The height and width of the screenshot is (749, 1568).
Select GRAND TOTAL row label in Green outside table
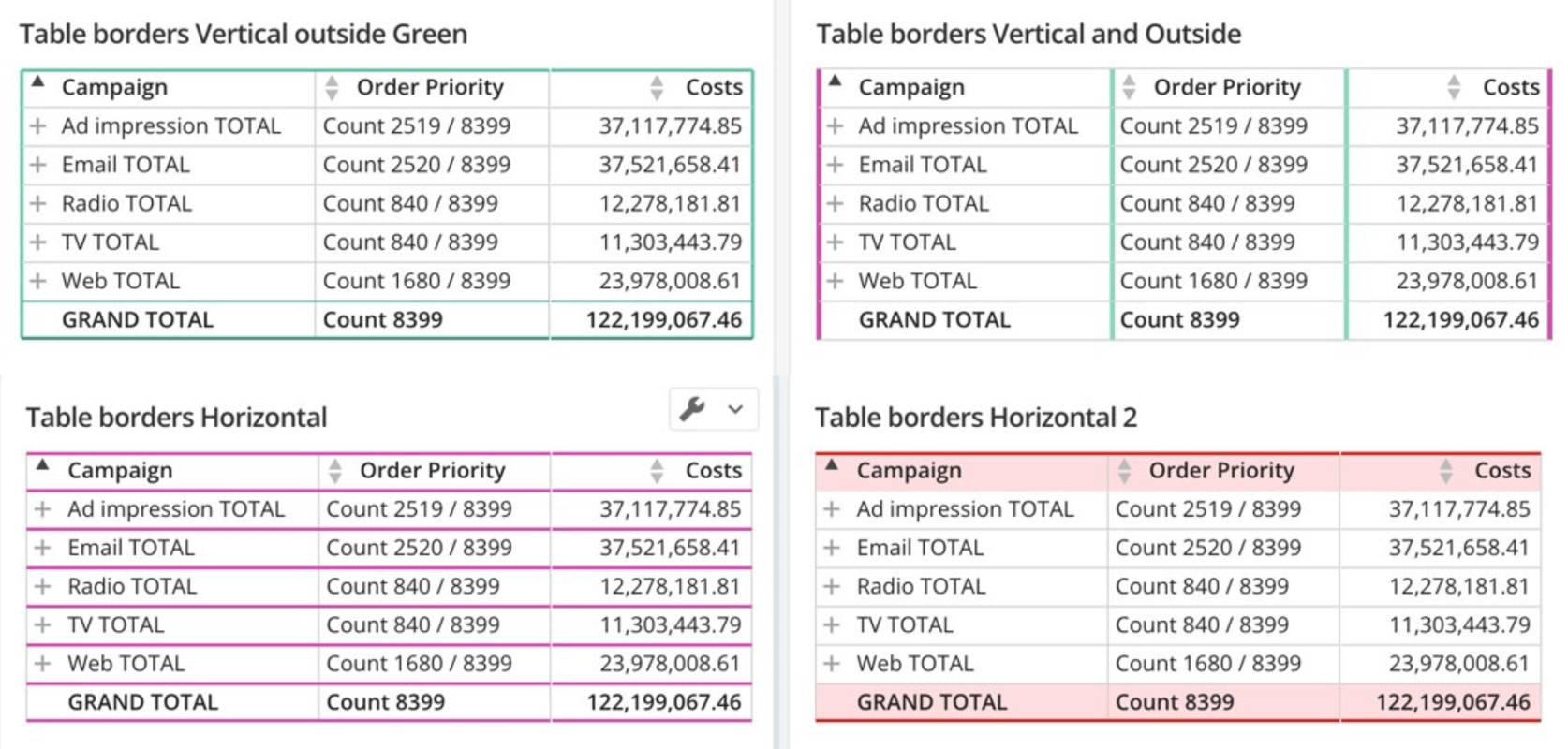click(x=138, y=320)
